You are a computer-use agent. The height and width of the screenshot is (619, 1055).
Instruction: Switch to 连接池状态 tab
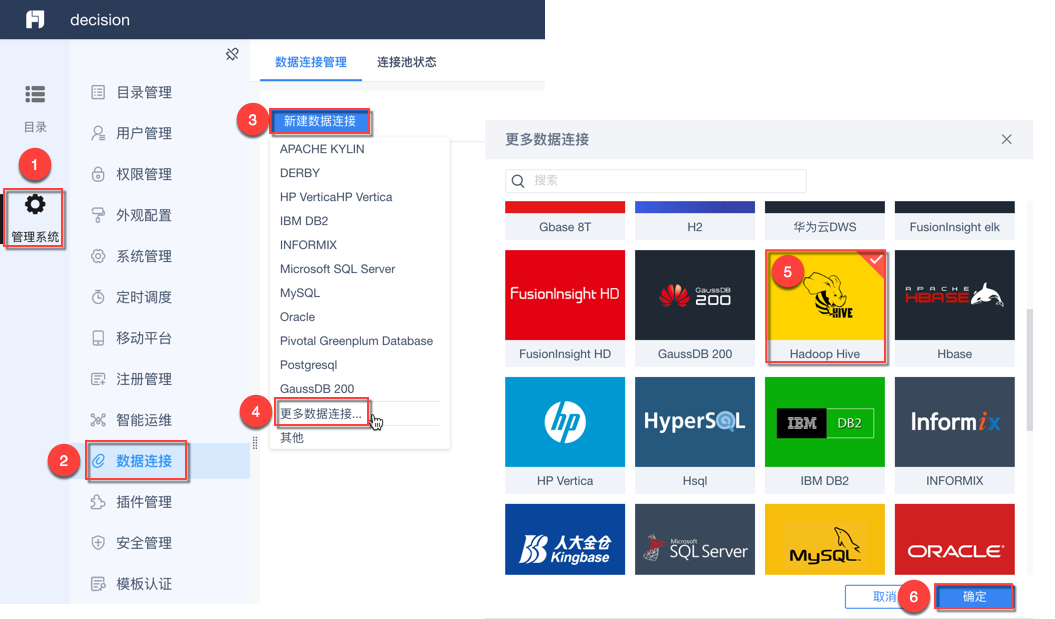(x=406, y=62)
